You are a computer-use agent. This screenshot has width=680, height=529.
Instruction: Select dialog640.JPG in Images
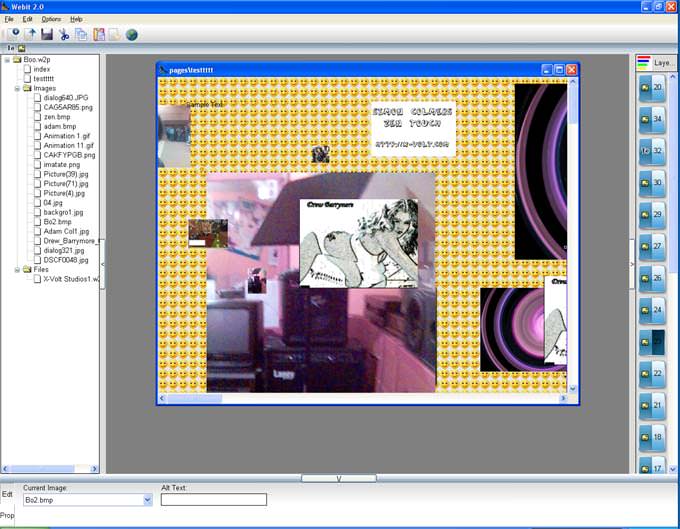tap(65, 98)
